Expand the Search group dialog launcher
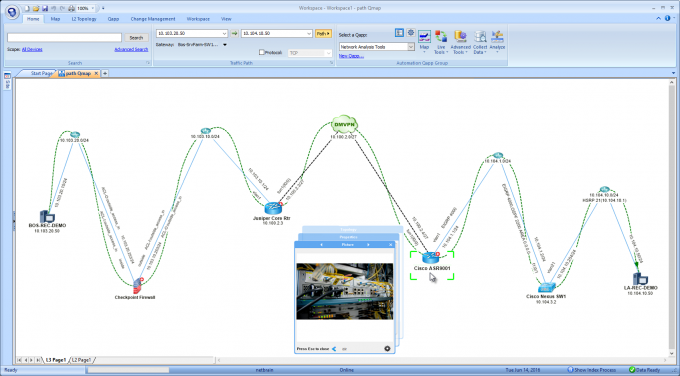This screenshot has width=680, height=376. point(148,63)
